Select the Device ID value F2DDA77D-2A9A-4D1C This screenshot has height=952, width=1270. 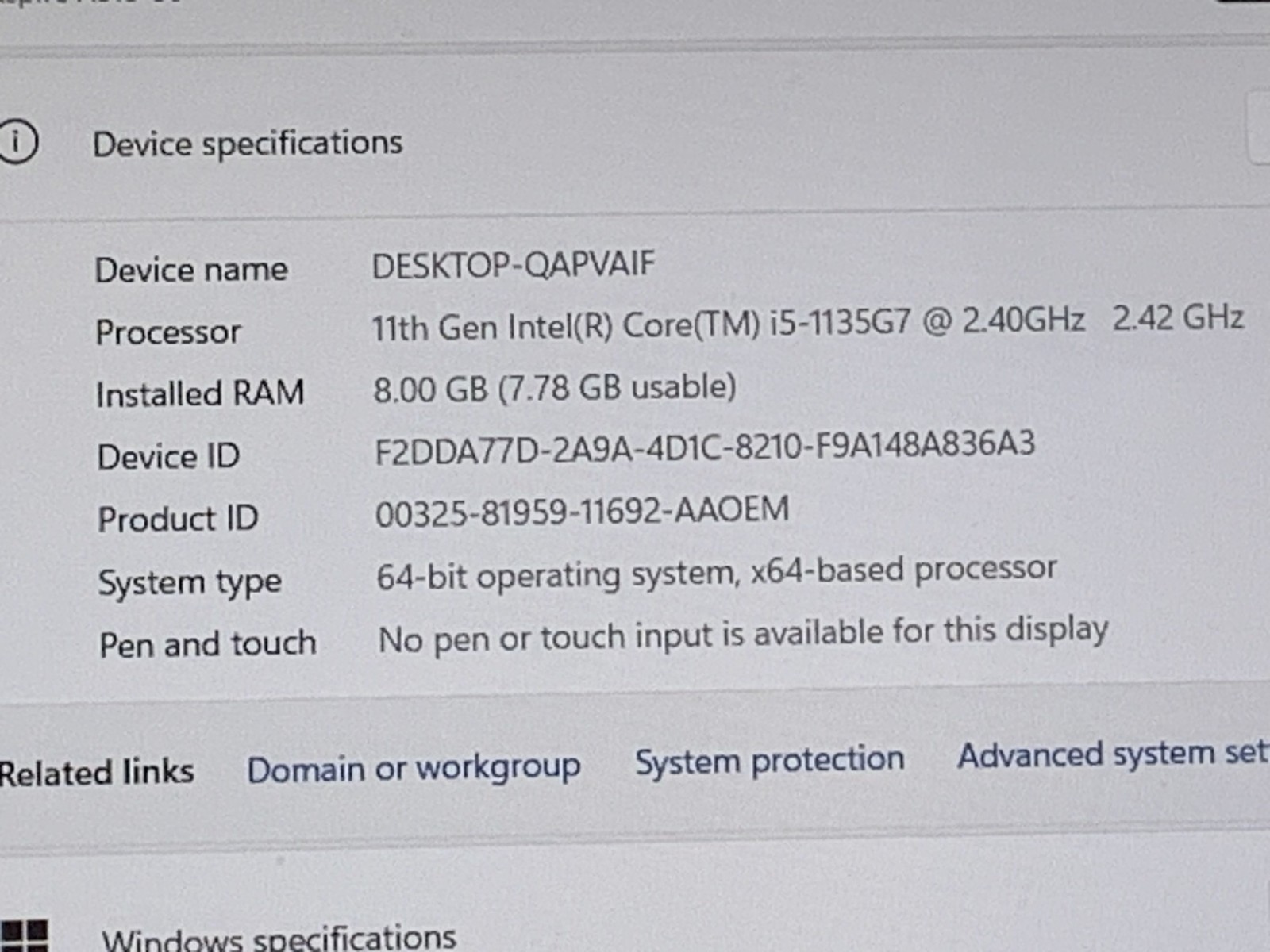(x=705, y=447)
